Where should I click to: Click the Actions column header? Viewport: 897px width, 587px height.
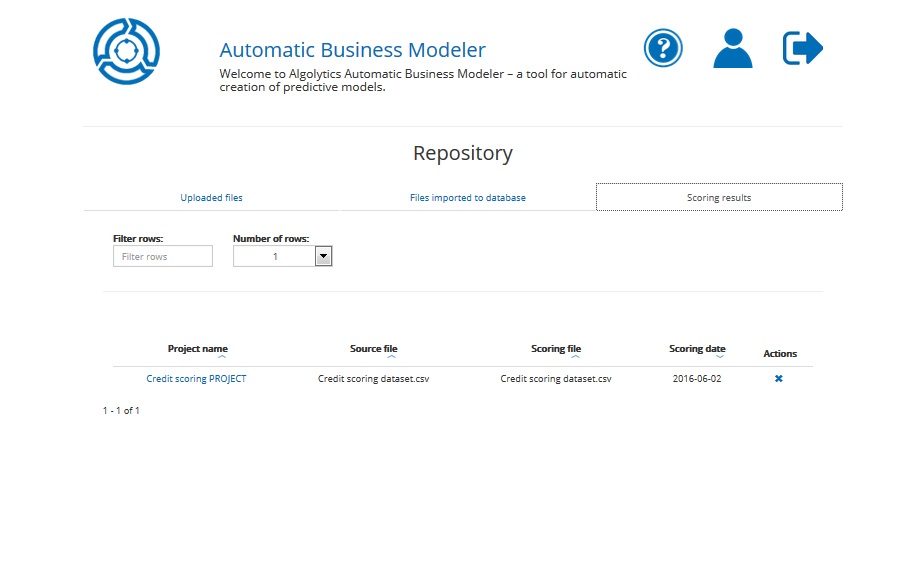[780, 354]
